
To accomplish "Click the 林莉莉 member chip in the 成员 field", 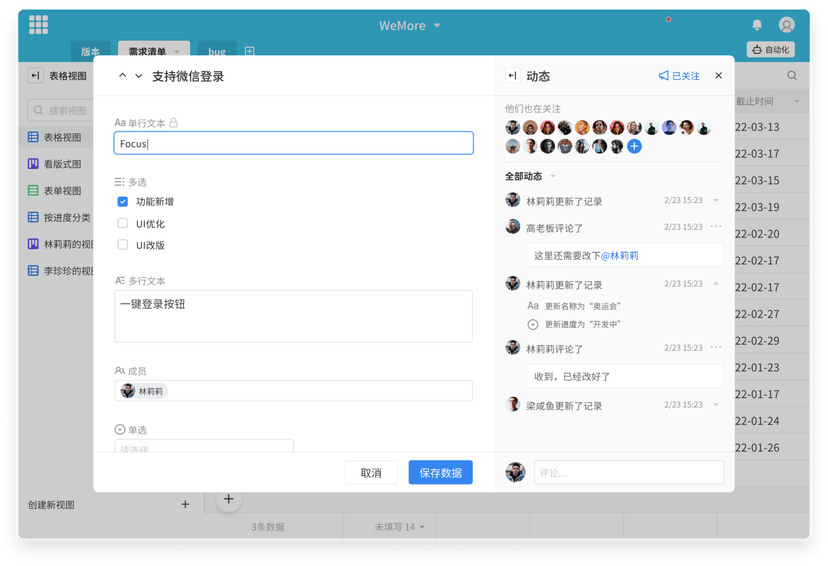I will [x=144, y=391].
